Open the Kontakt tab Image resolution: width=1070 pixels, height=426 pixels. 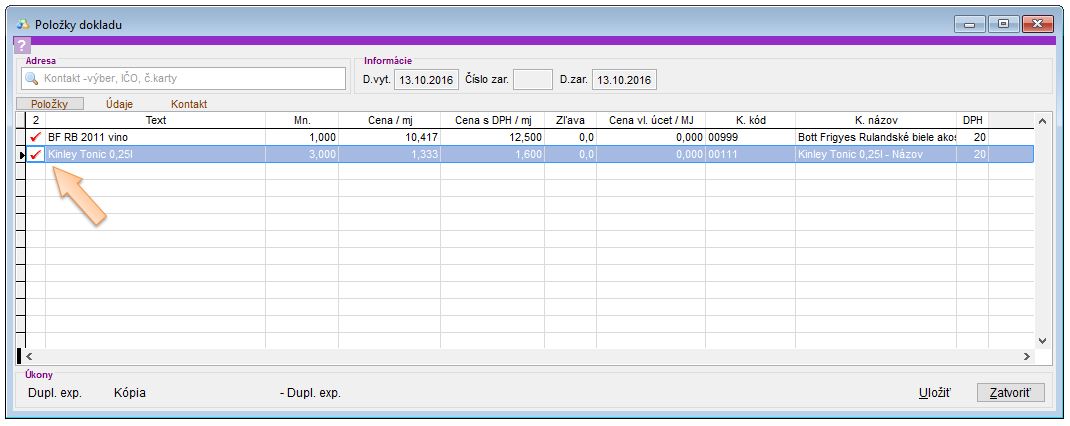coord(189,104)
